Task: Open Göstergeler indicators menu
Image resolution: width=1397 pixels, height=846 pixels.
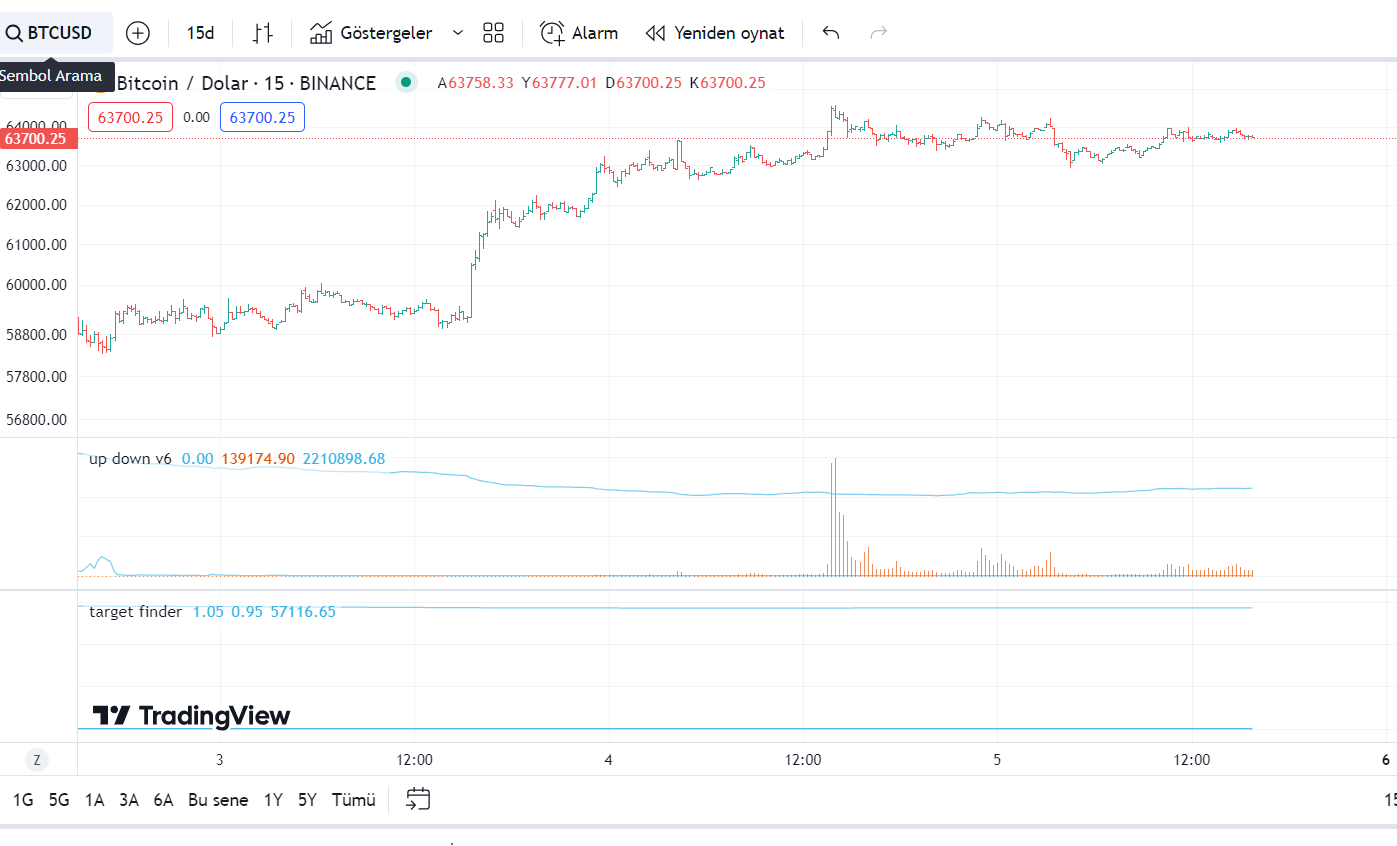Action: pos(371,33)
